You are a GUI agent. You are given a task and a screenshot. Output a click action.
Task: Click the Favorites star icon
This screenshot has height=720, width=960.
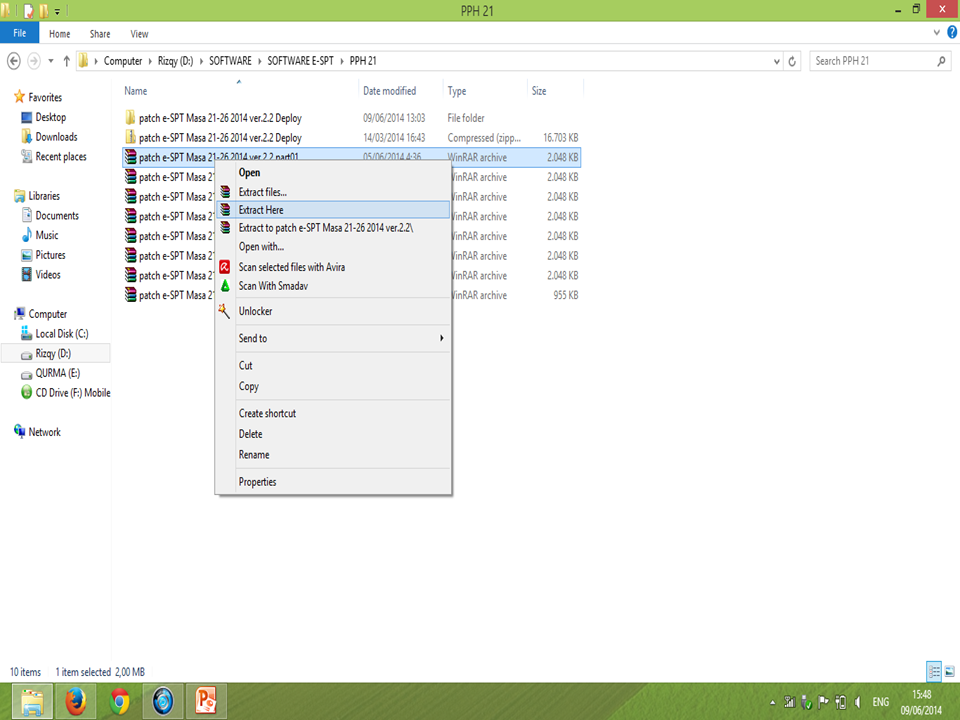20,97
